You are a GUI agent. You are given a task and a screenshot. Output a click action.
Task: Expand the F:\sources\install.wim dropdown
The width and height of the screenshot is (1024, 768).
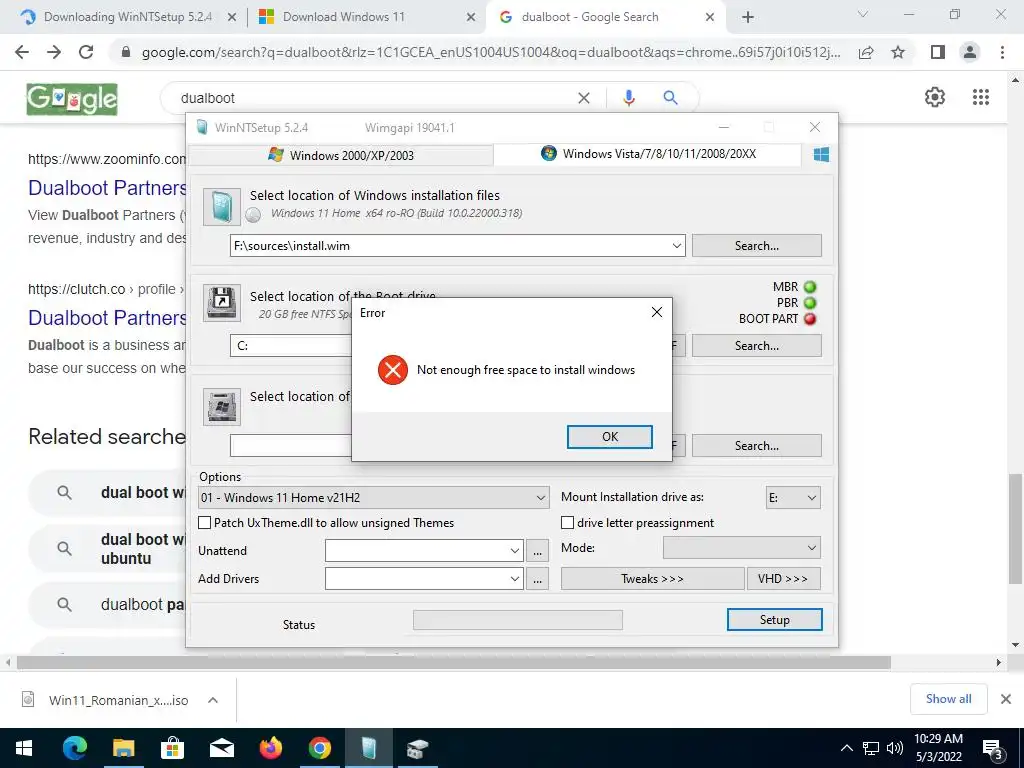click(x=677, y=246)
